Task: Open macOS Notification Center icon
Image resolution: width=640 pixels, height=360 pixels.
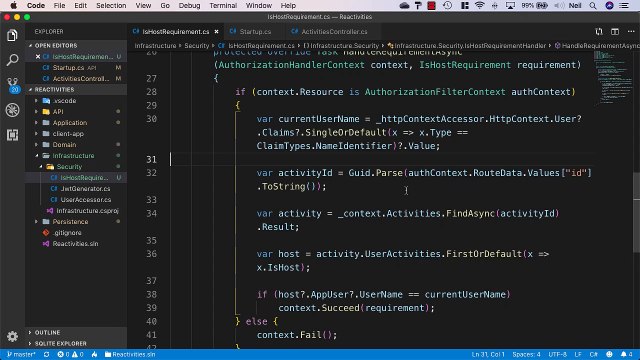Action: click(x=624, y=5)
